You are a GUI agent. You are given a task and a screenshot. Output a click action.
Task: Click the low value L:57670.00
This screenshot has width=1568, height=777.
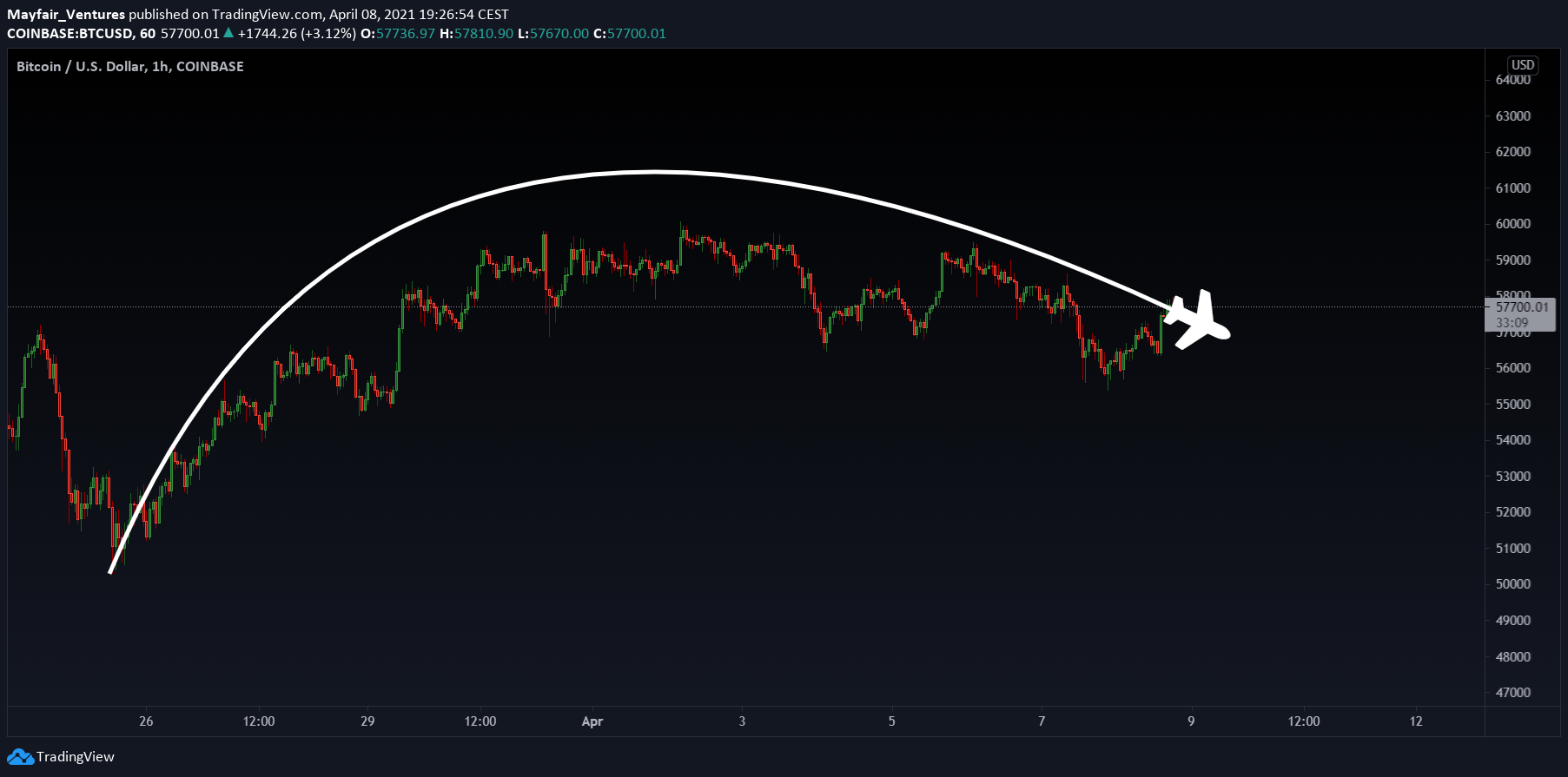coord(553,34)
